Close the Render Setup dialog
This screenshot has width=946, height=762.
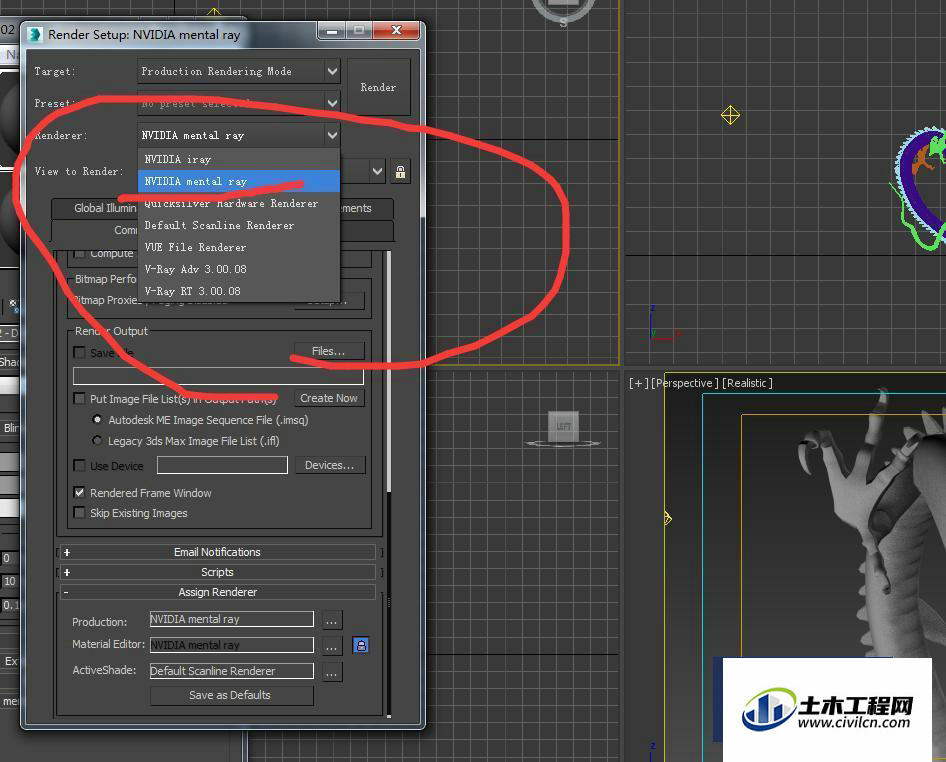tap(396, 30)
